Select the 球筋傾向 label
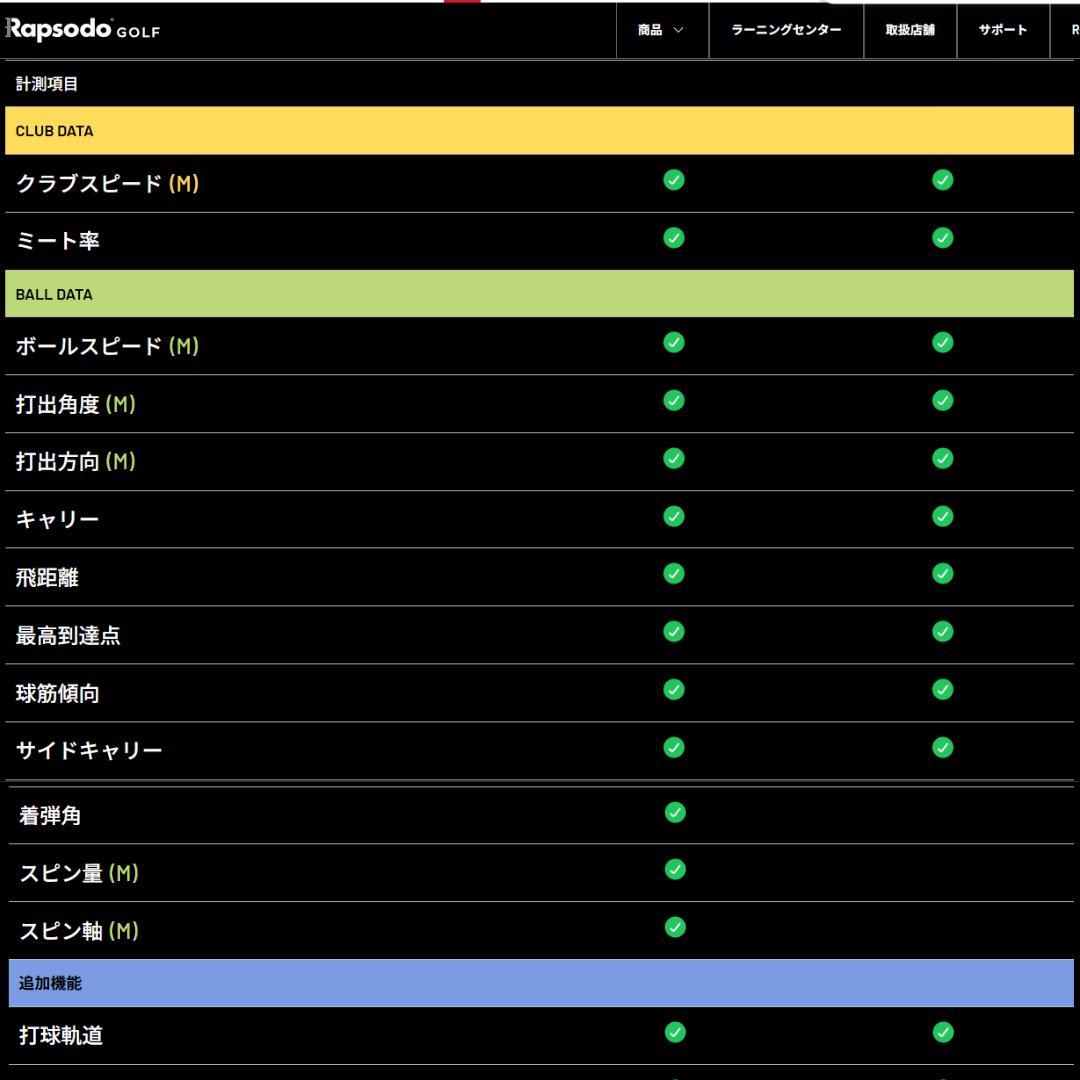The image size is (1080, 1080). [58, 693]
